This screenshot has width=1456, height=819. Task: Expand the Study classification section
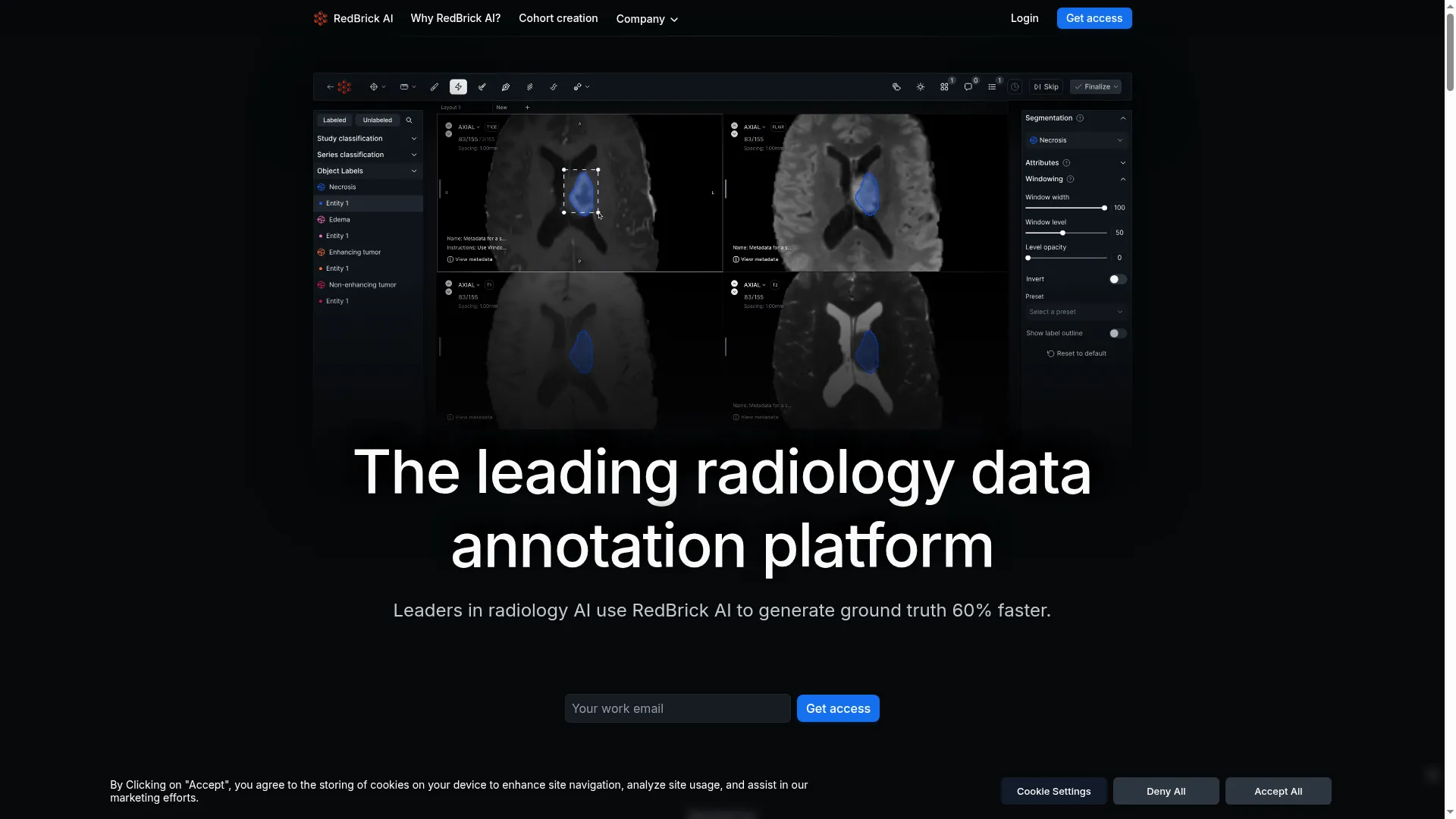pyautogui.click(x=368, y=139)
